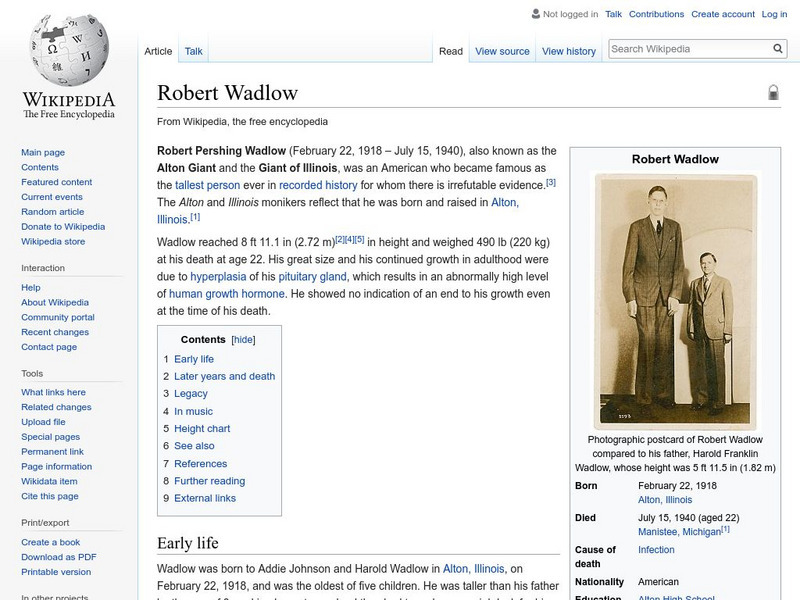Open the View history tab
This screenshot has width=800, height=600.
569,50
